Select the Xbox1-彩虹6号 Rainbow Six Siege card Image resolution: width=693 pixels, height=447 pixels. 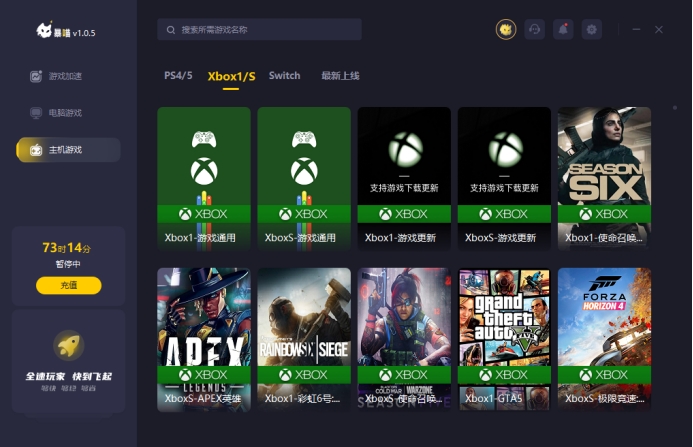click(x=304, y=340)
